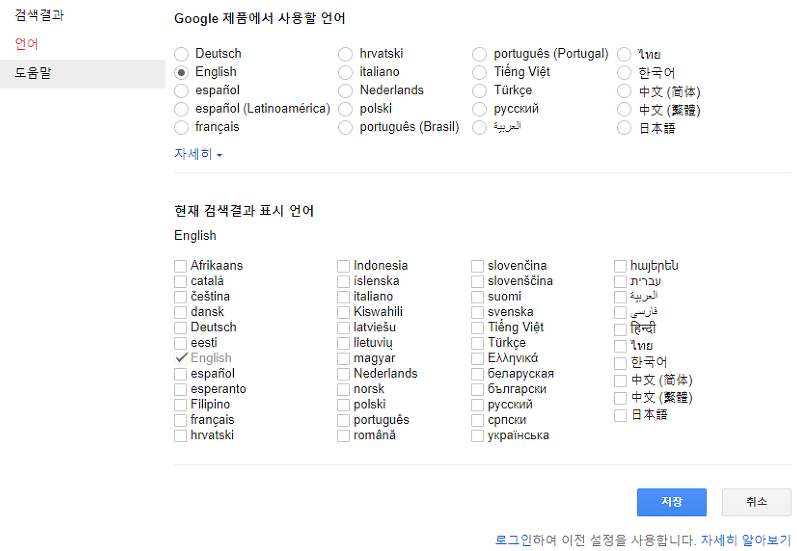This screenshot has height=551, width=797.
Task: Select 中文 (简体) radio button
Action: 624,90
